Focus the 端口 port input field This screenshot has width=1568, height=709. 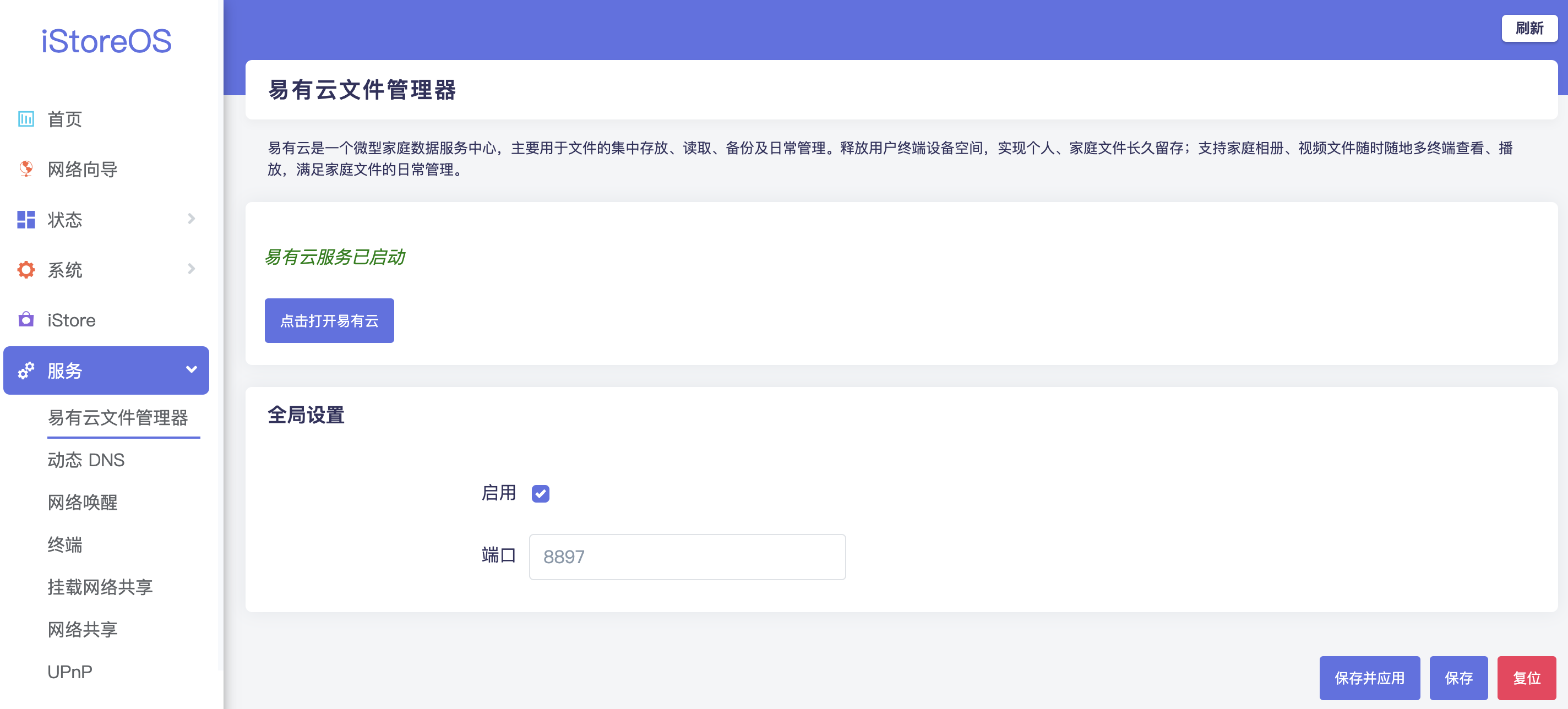click(x=687, y=557)
